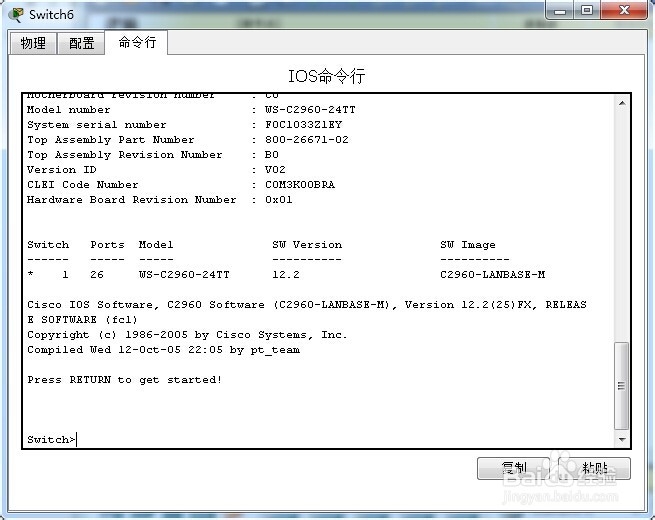Screen dimensions: 655x520
Task: Click the 复制 button
Action: click(513, 468)
